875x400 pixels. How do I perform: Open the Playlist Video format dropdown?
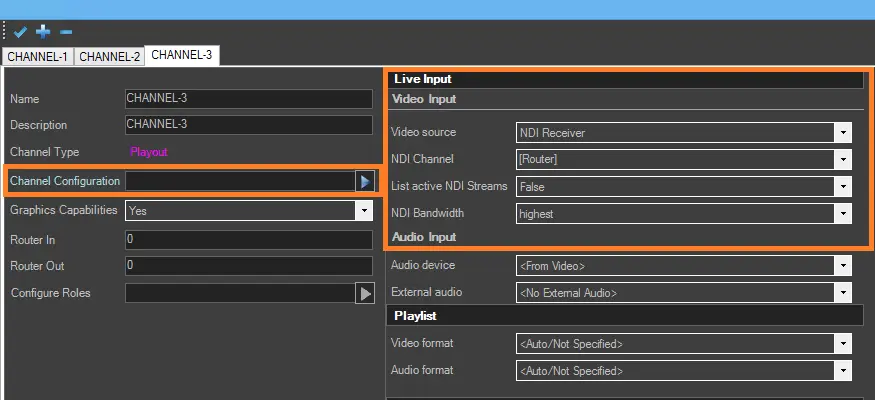pyautogui.click(x=844, y=344)
